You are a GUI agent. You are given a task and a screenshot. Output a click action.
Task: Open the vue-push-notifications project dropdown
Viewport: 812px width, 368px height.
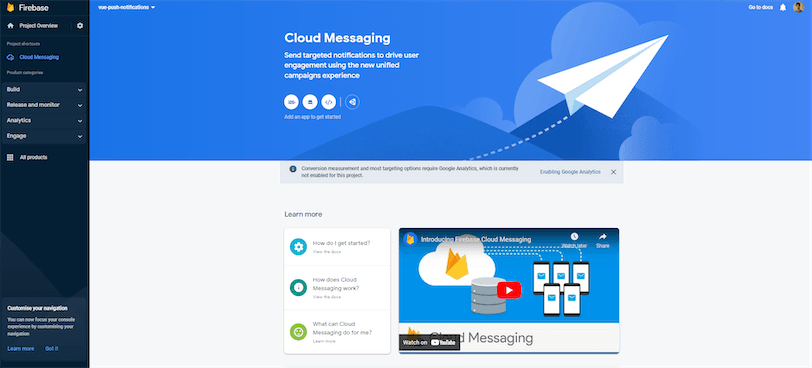coord(126,7)
